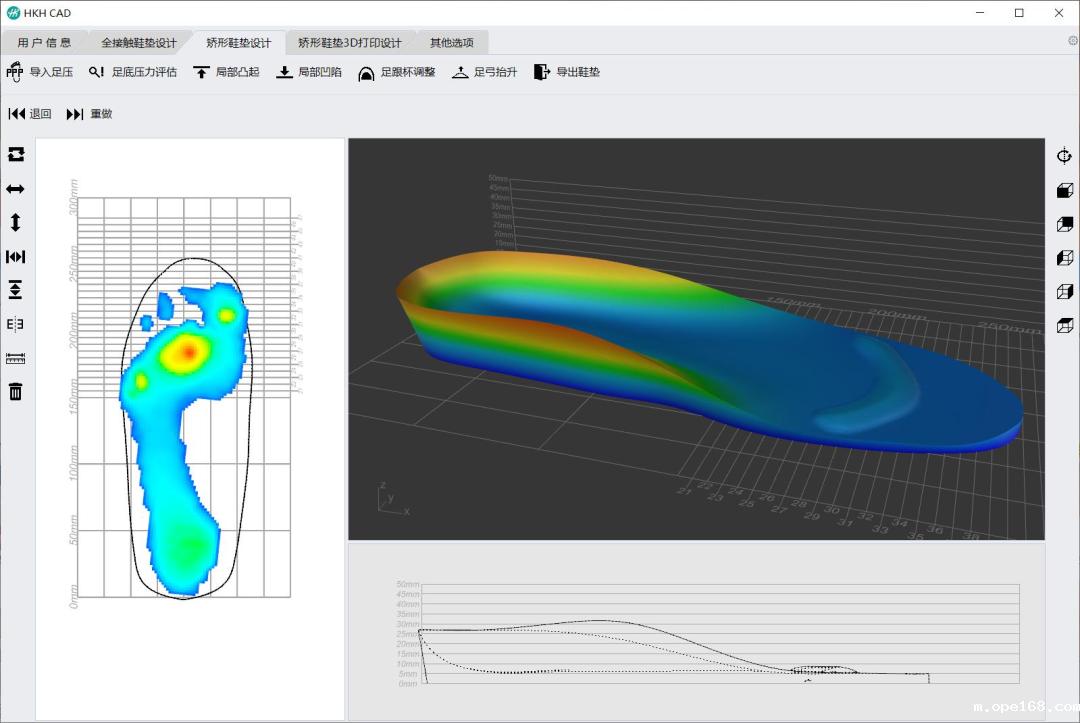Select the first cube view preset
1080x723 pixels.
click(x=1064, y=190)
